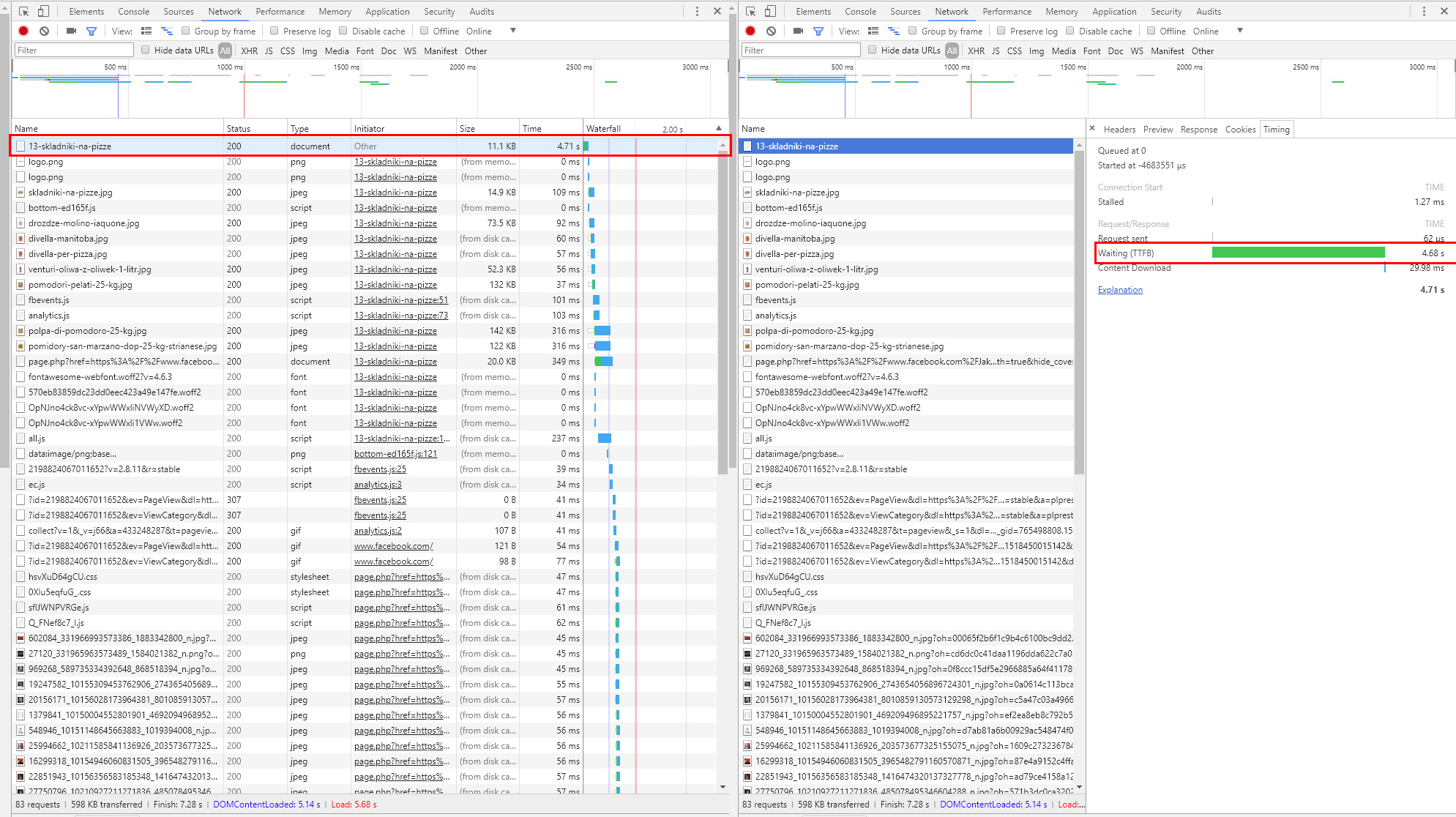Check Hide data URLs in left panel
The image size is (1456, 817).
click(x=146, y=50)
